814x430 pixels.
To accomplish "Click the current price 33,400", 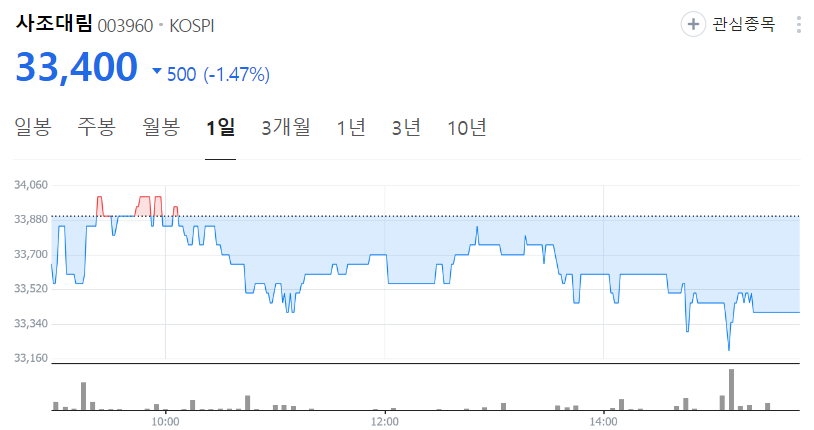I will [76, 68].
